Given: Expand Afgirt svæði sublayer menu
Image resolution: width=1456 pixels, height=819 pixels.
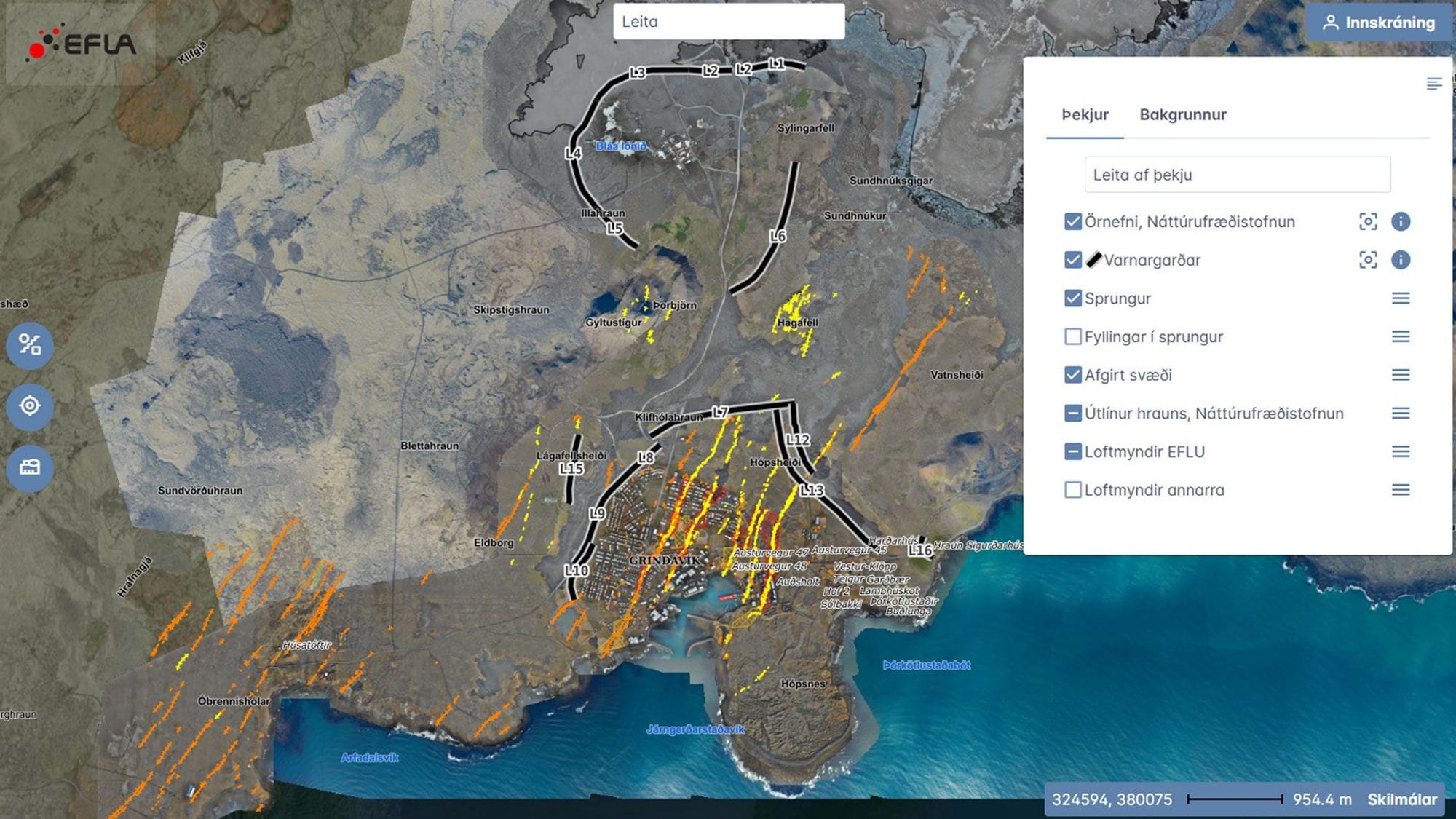Looking at the screenshot, I should (x=1401, y=375).
